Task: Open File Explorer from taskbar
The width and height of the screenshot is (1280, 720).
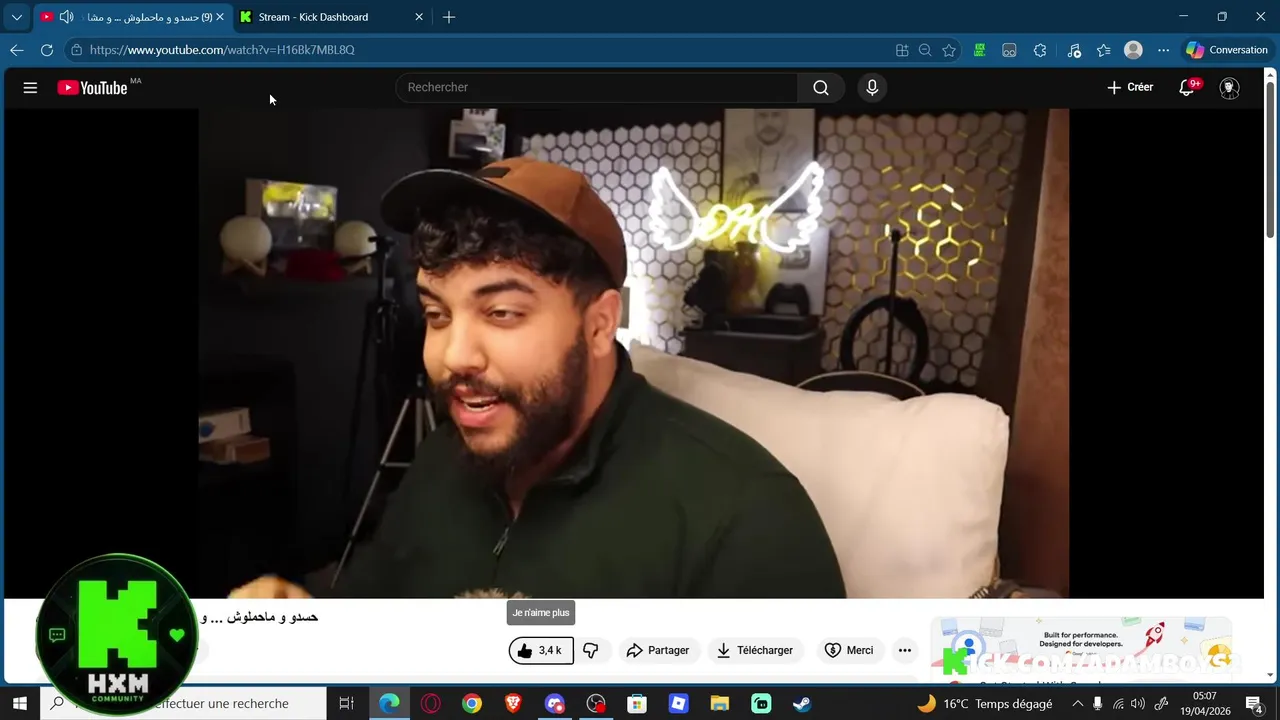Action: tap(719, 704)
